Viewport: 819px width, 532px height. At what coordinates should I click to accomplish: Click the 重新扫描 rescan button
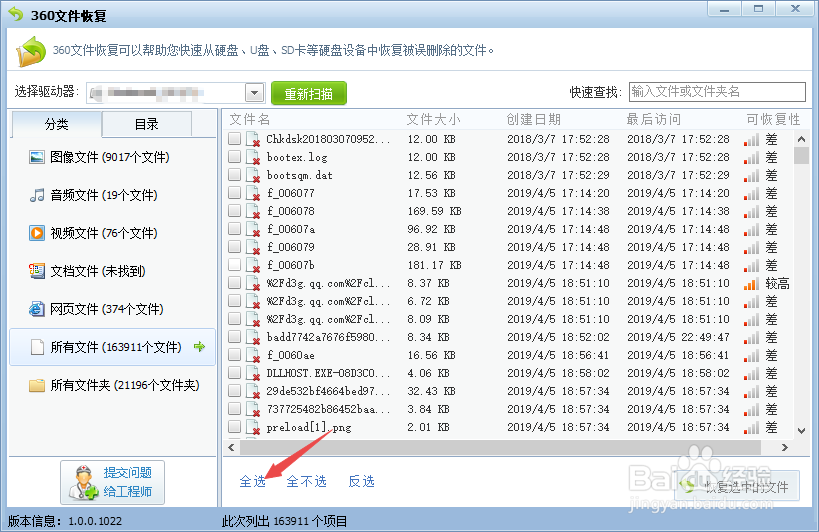(x=309, y=93)
